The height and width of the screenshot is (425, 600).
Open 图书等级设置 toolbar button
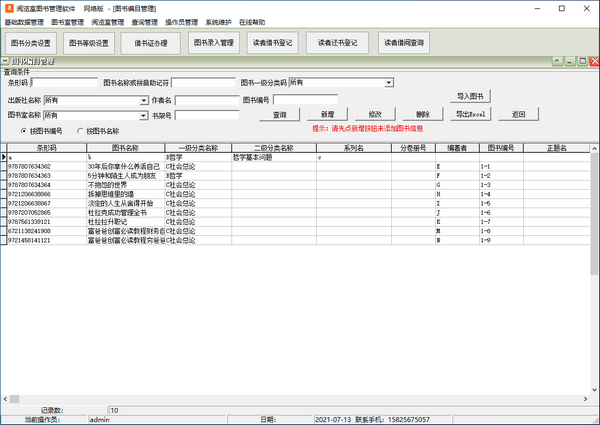pos(89,44)
